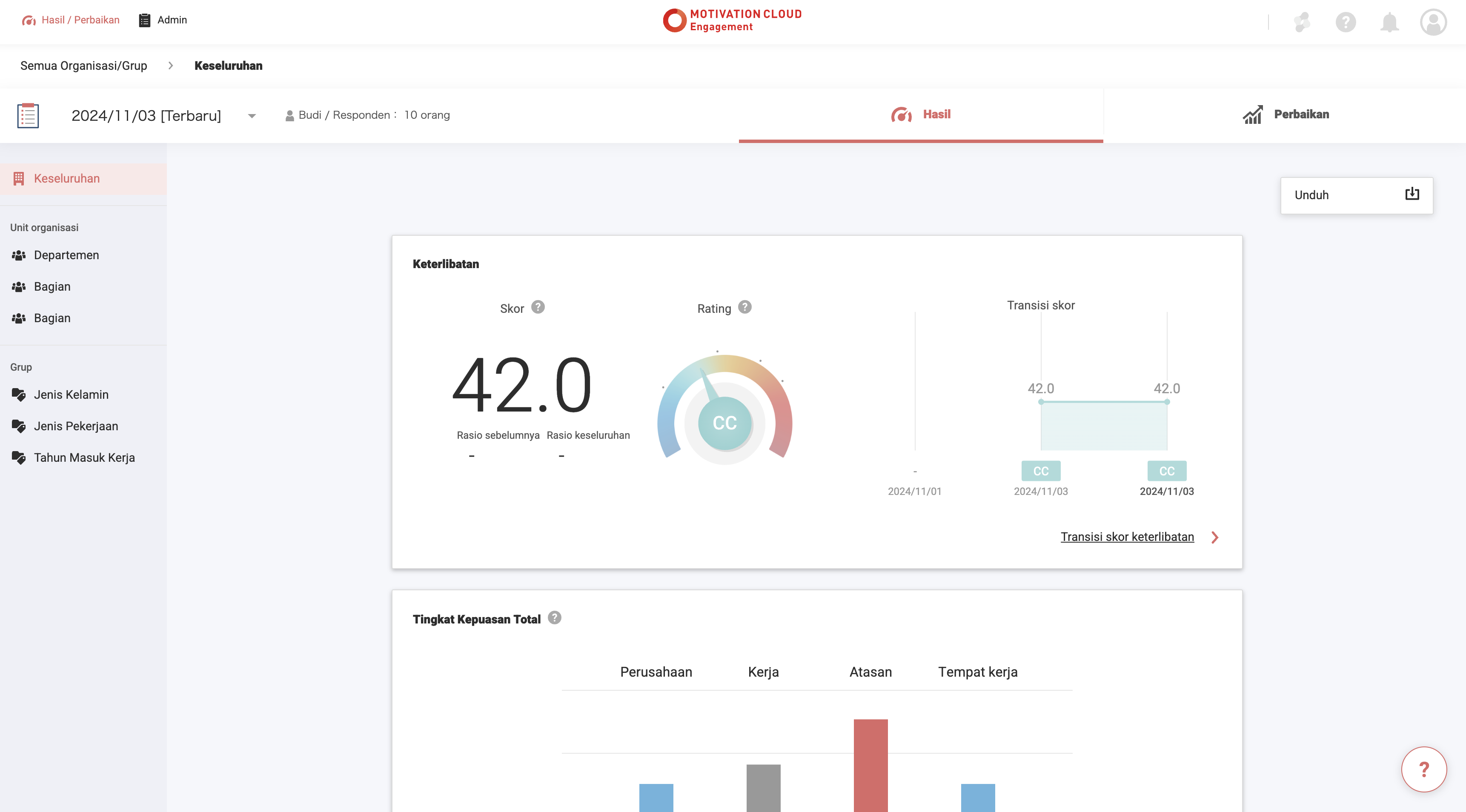The image size is (1466, 812).
Task: Open the floating red help button
Action: (1423, 769)
